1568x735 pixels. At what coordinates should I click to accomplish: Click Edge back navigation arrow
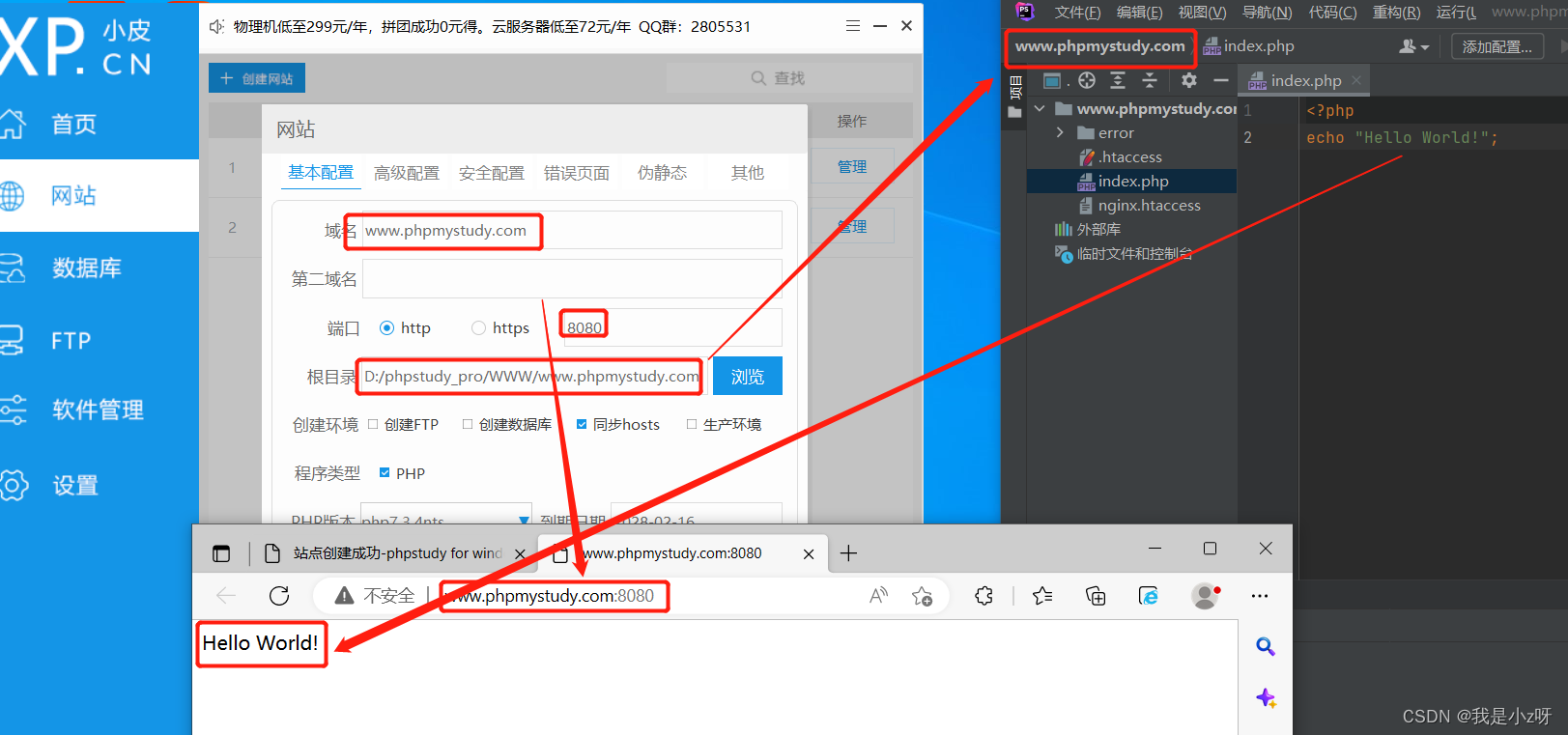(x=226, y=596)
